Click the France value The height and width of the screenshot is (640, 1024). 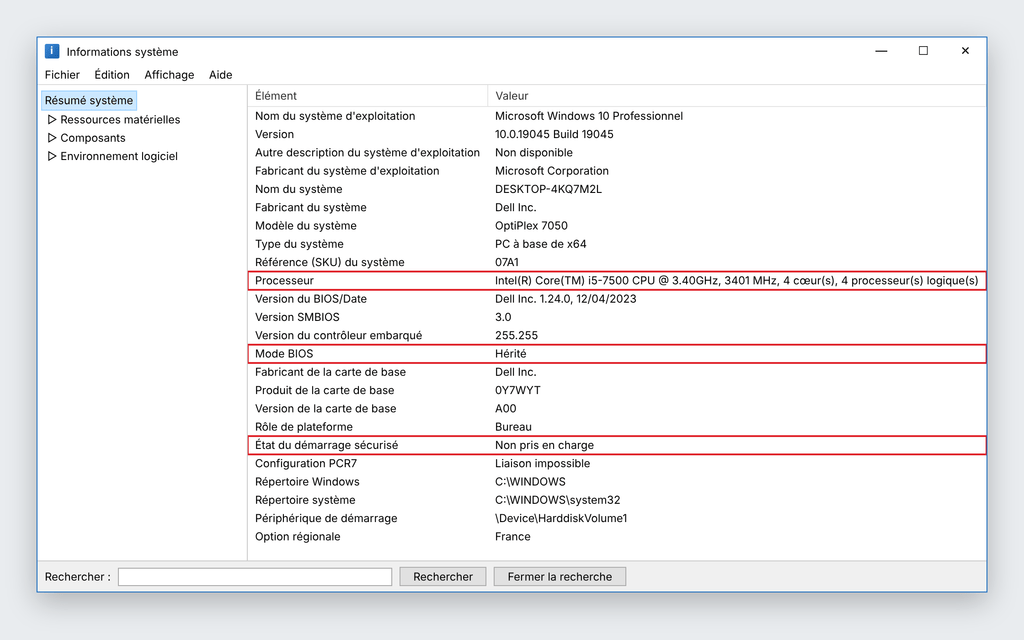[x=513, y=536]
